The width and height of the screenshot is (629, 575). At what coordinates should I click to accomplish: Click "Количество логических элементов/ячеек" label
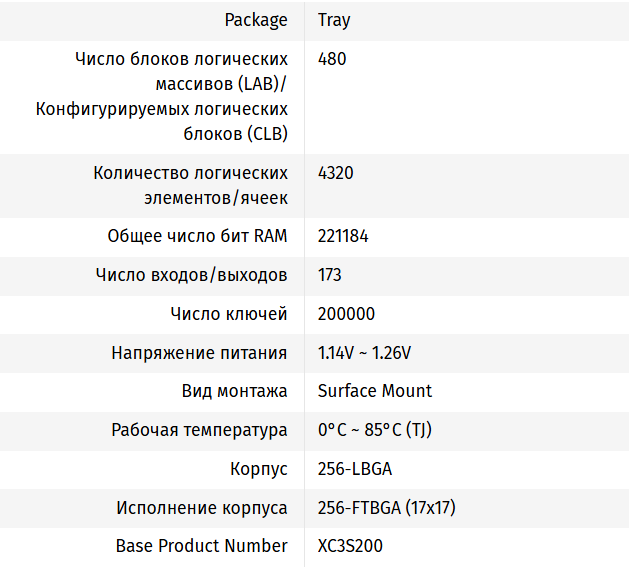(x=190, y=185)
